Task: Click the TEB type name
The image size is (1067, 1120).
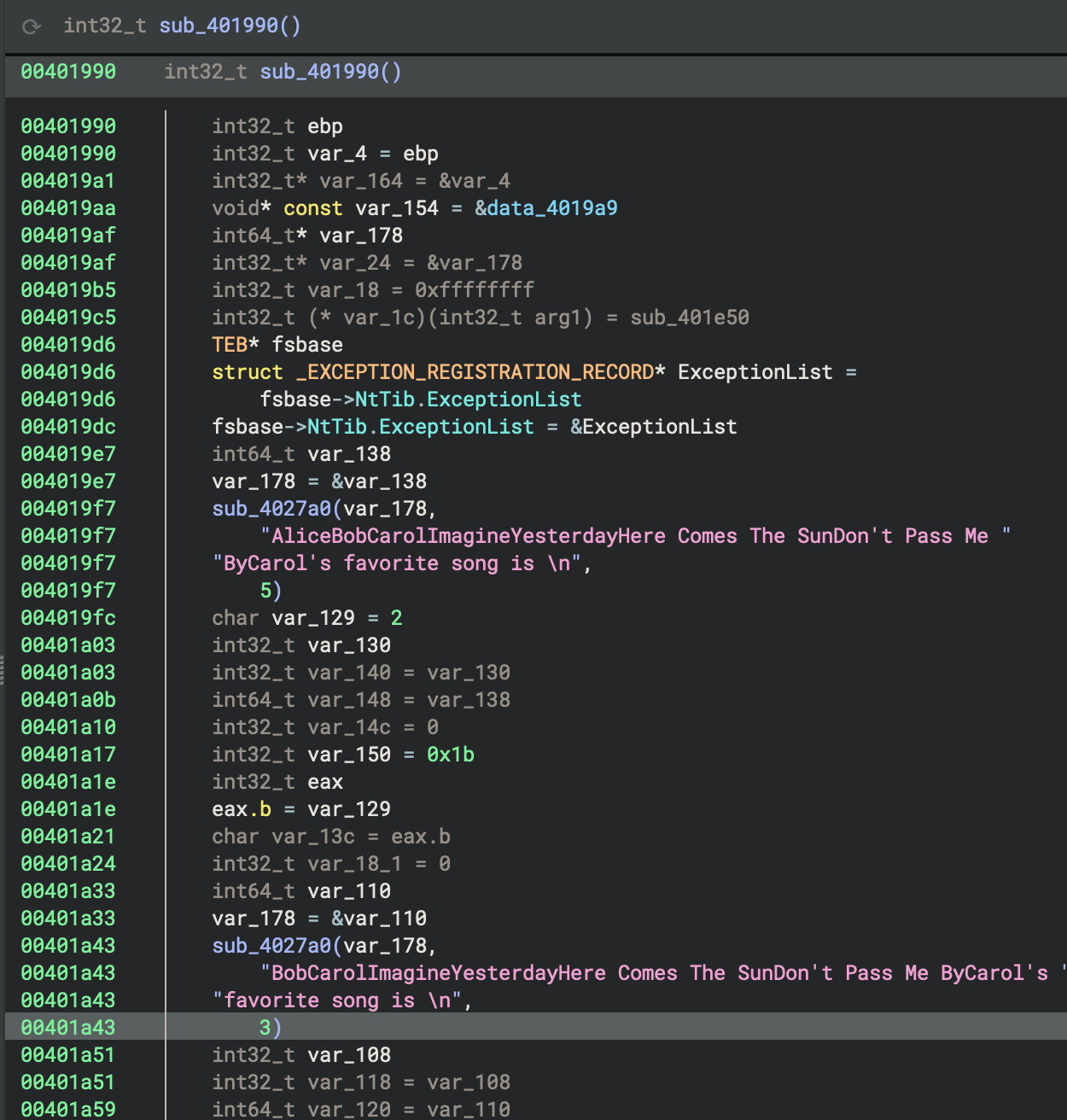Action: click(x=230, y=345)
